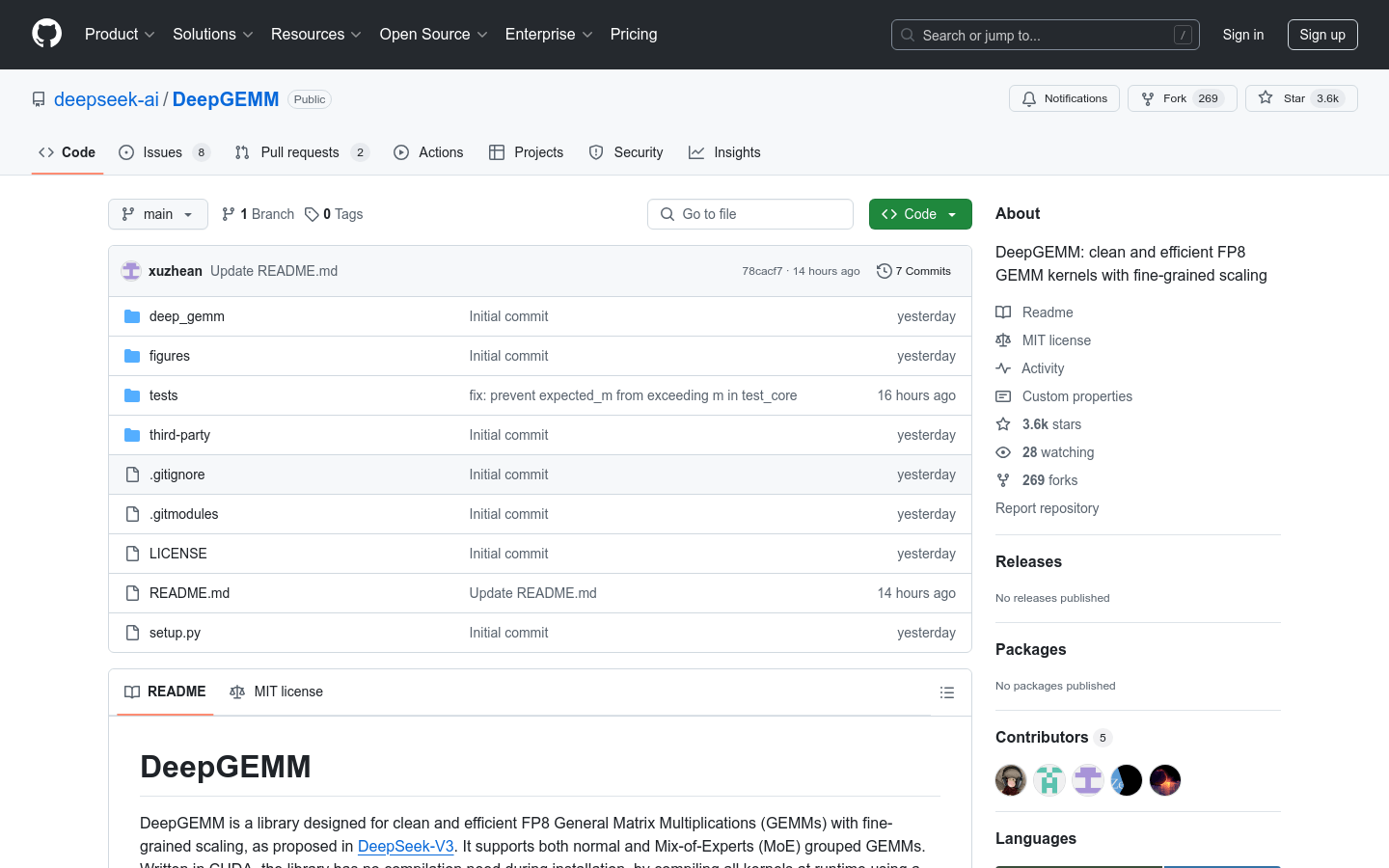Open the Security tab

pyautogui.click(x=626, y=152)
